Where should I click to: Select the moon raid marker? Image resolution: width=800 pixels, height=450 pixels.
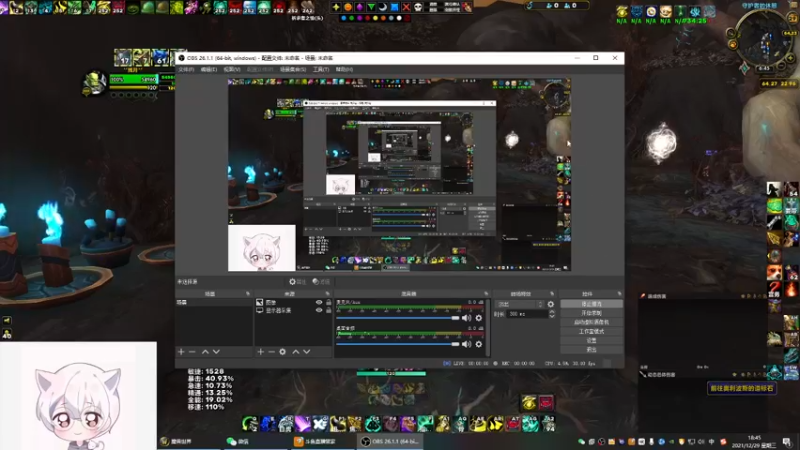[x=383, y=7]
